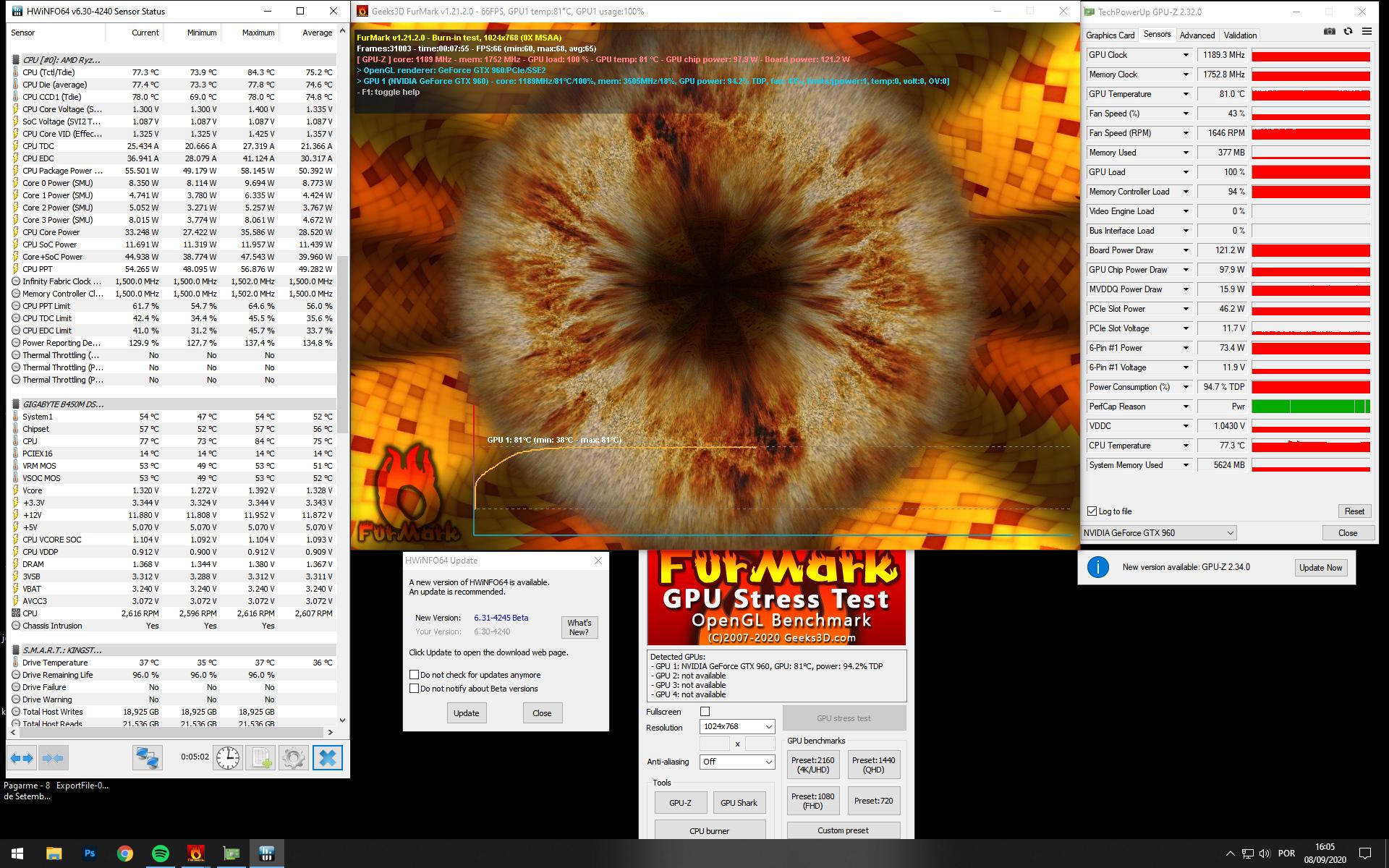Check 'Do not notify about Beta versions'
Viewport: 1389px width, 868px height.
coord(415,689)
